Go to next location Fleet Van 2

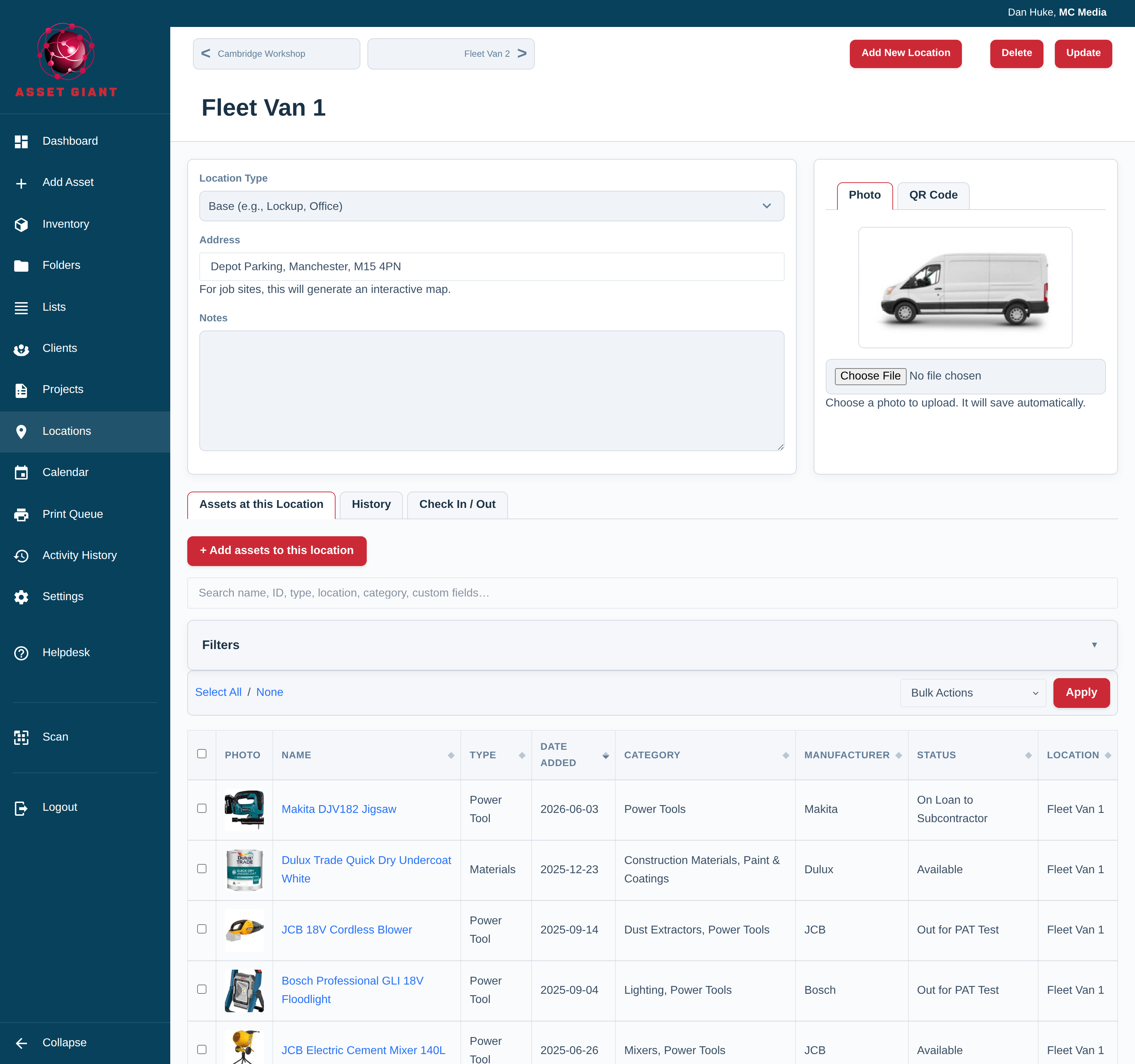click(451, 54)
